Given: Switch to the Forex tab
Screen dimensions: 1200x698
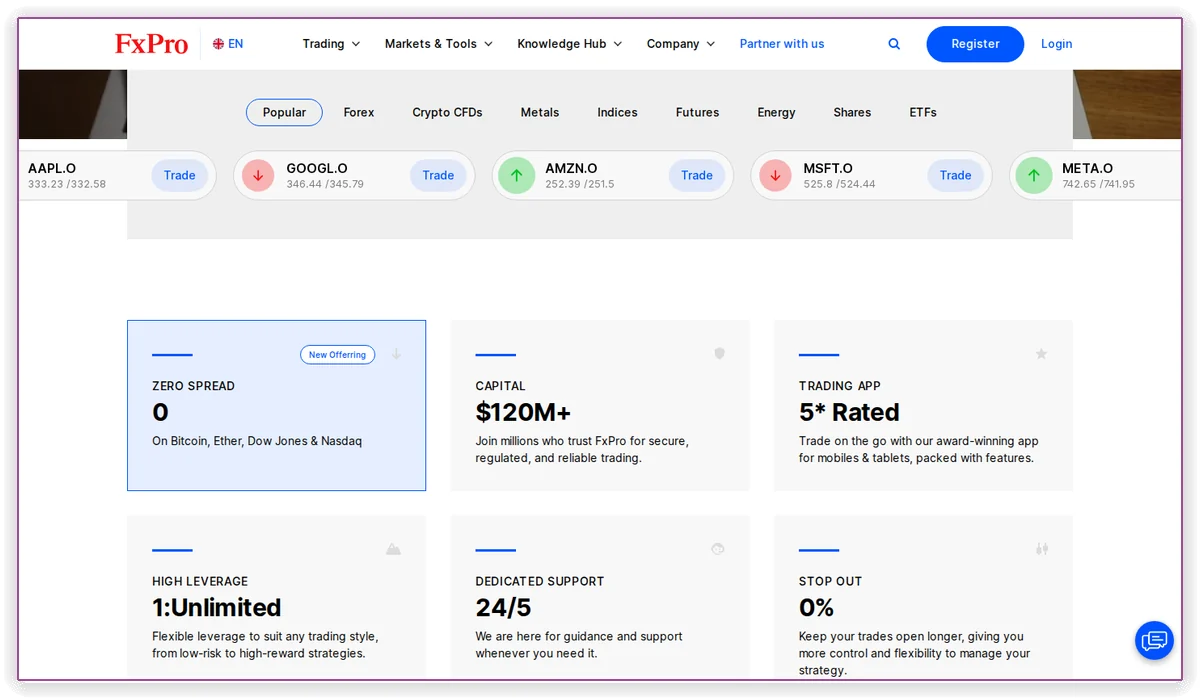Looking at the screenshot, I should click(359, 113).
